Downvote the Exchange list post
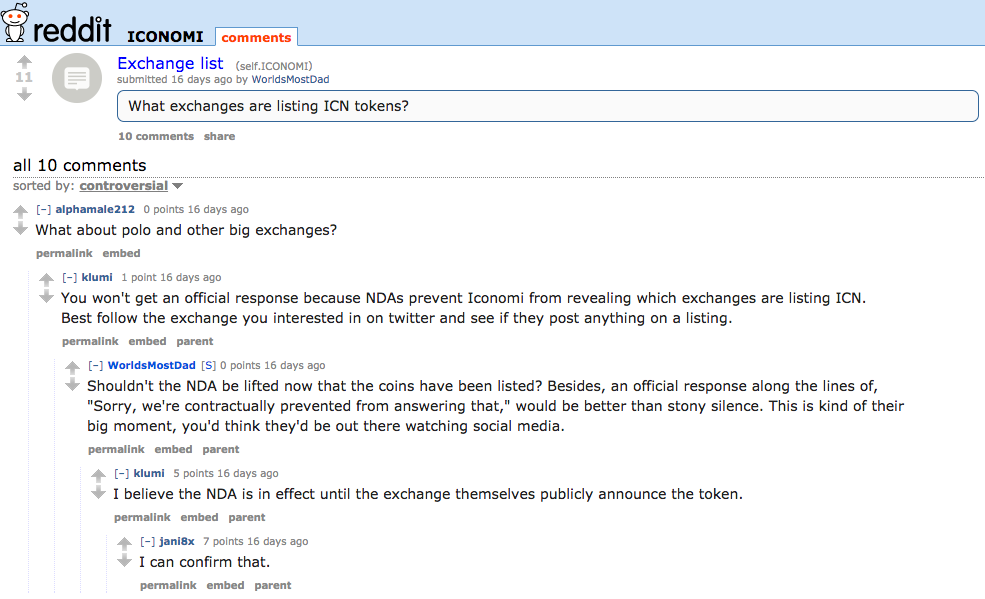Image resolution: width=985 pixels, height=599 pixels. tap(24, 95)
